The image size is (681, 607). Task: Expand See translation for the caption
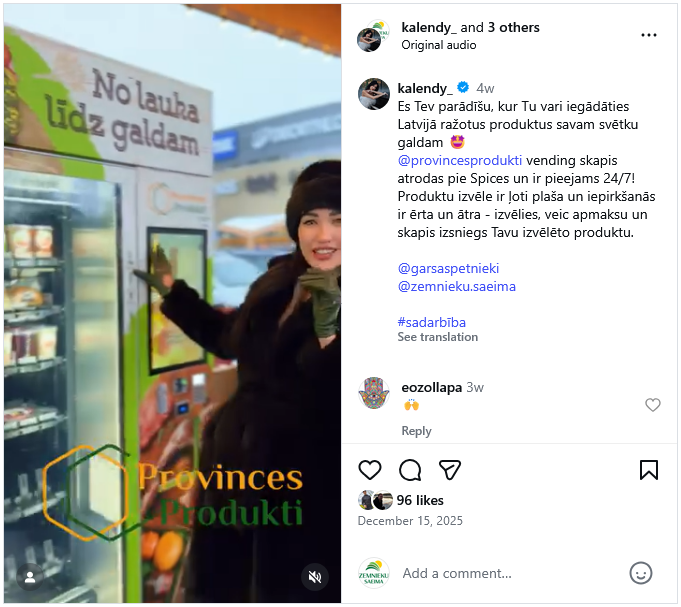pos(437,337)
